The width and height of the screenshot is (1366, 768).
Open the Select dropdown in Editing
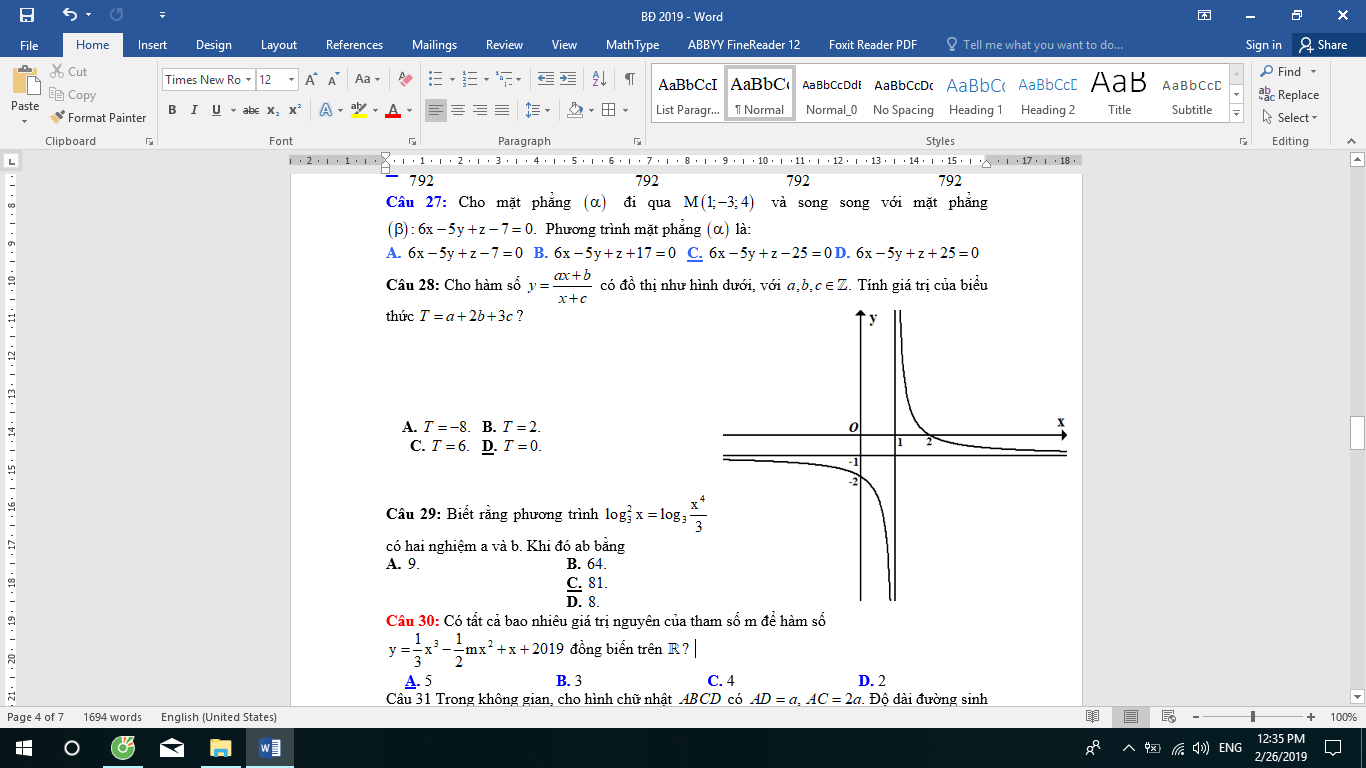click(x=1290, y=117)
